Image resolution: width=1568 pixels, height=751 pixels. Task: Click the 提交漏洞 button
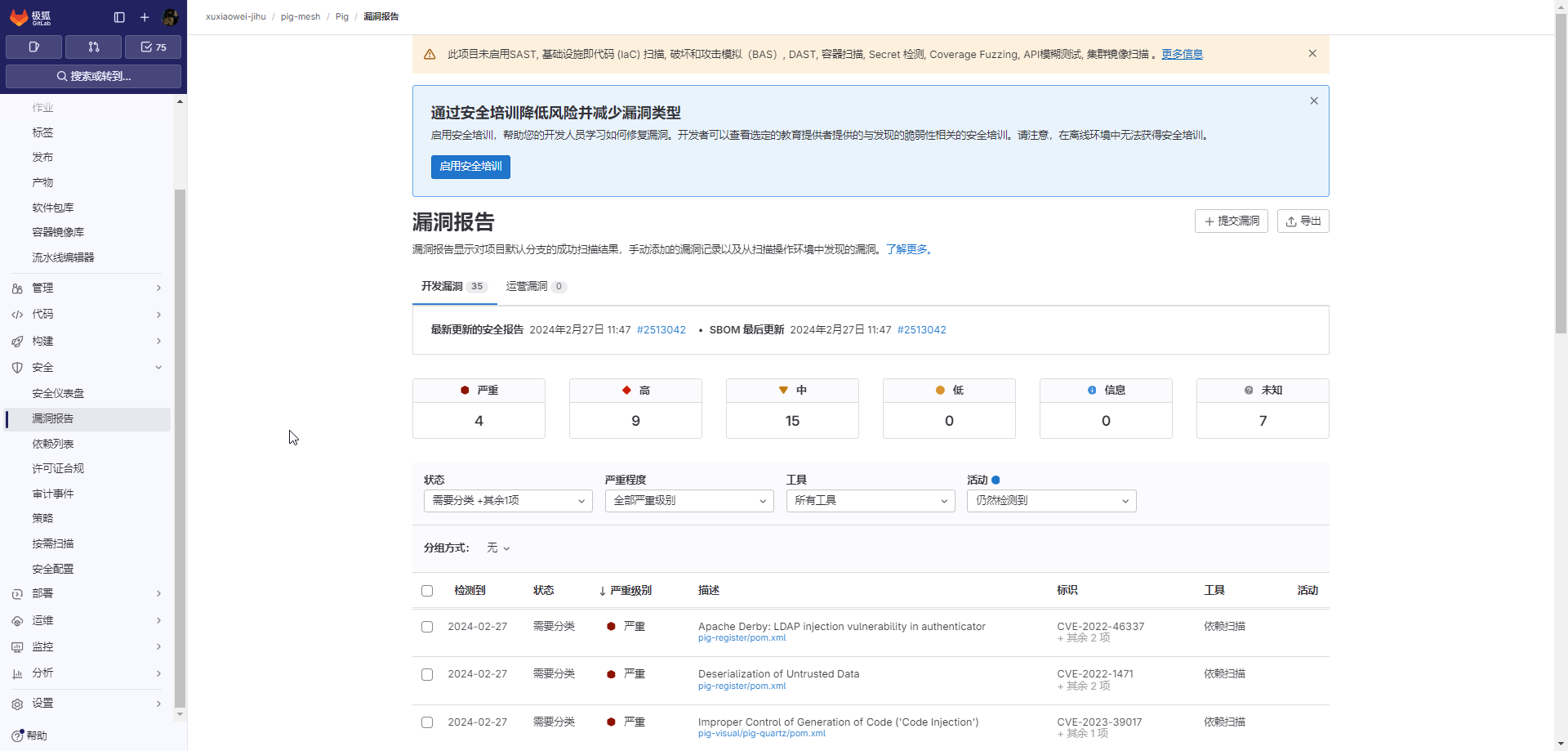pos(1231,221)
